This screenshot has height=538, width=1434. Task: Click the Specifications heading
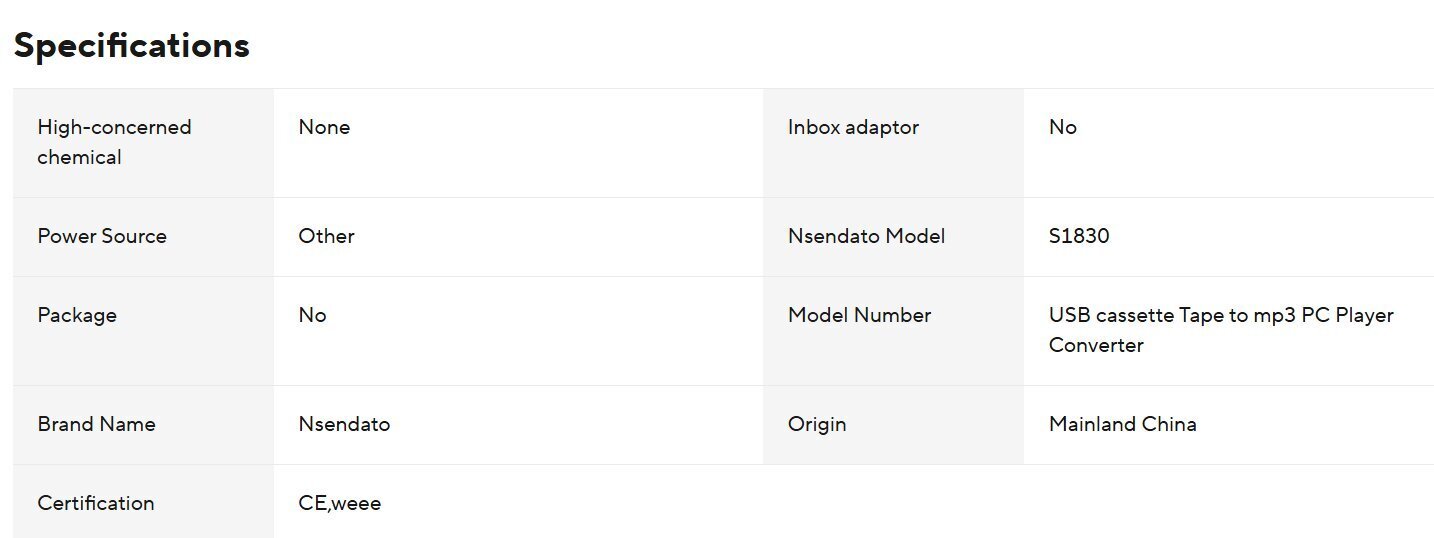click(x=131, y=45)
